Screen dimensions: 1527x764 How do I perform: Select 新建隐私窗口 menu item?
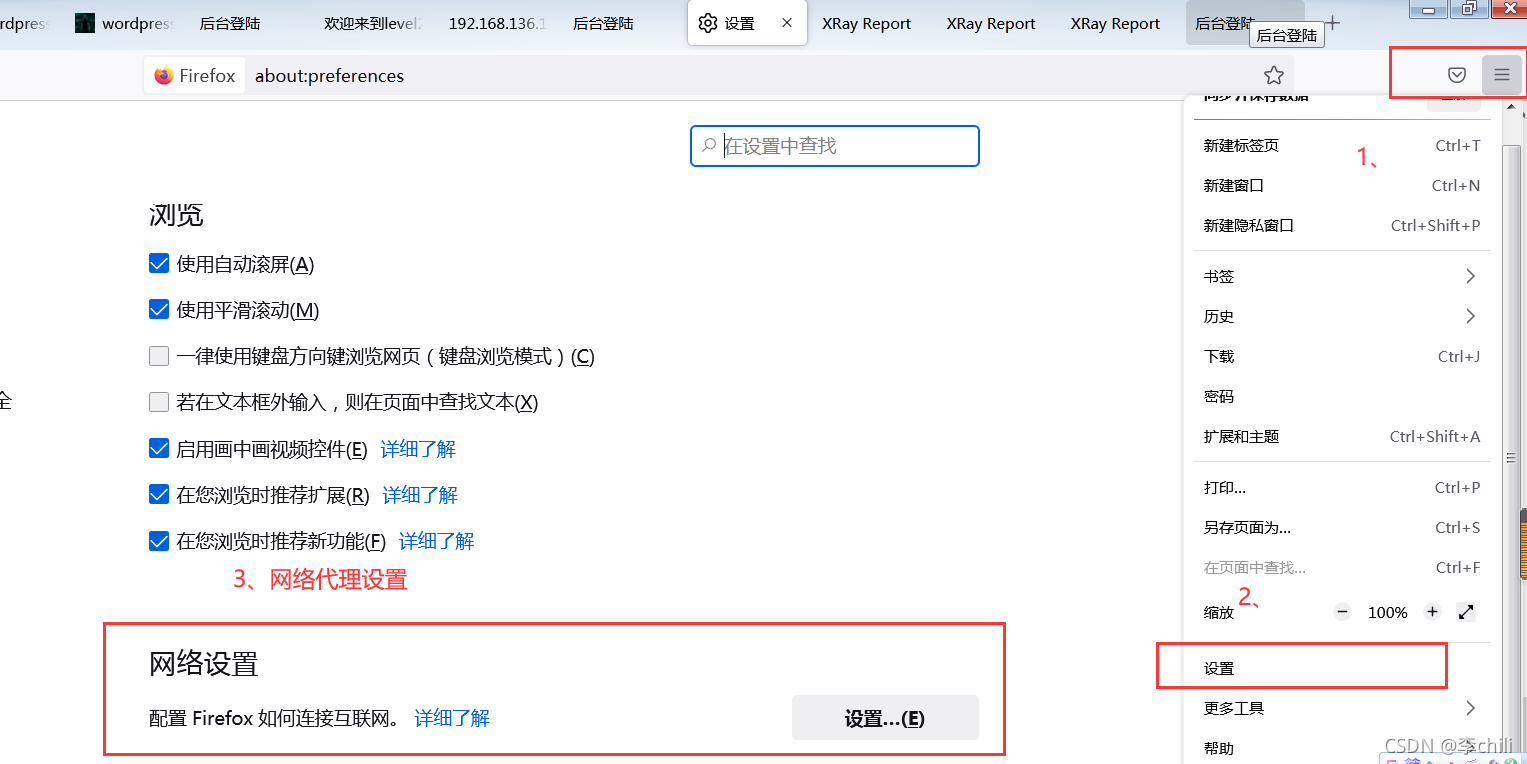click(x=1340, y=226)
